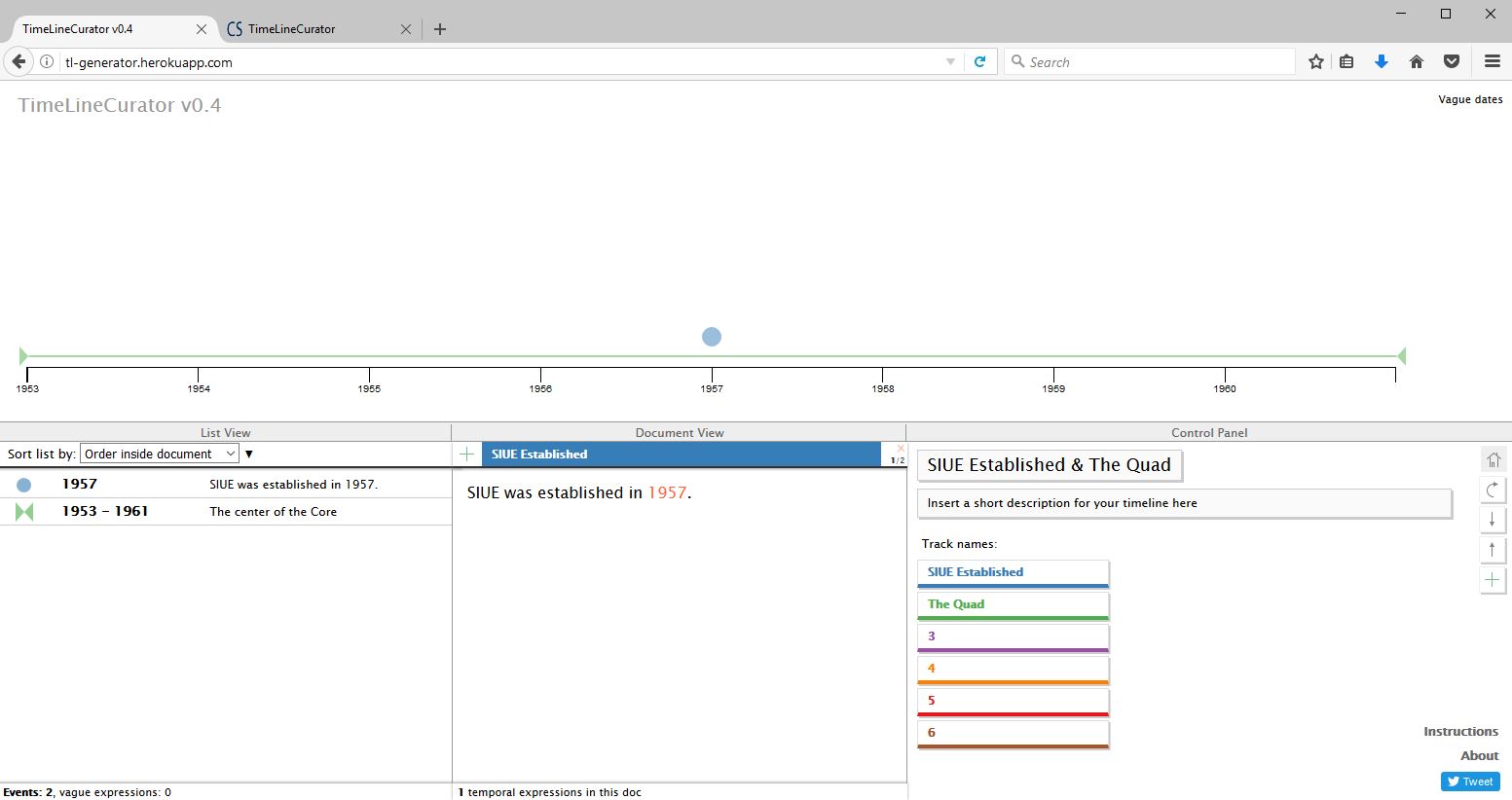Viewport: 1512px width, 800px height.
Task: Click the down arrow icon in Control Panel
Action: point(1493,520)
